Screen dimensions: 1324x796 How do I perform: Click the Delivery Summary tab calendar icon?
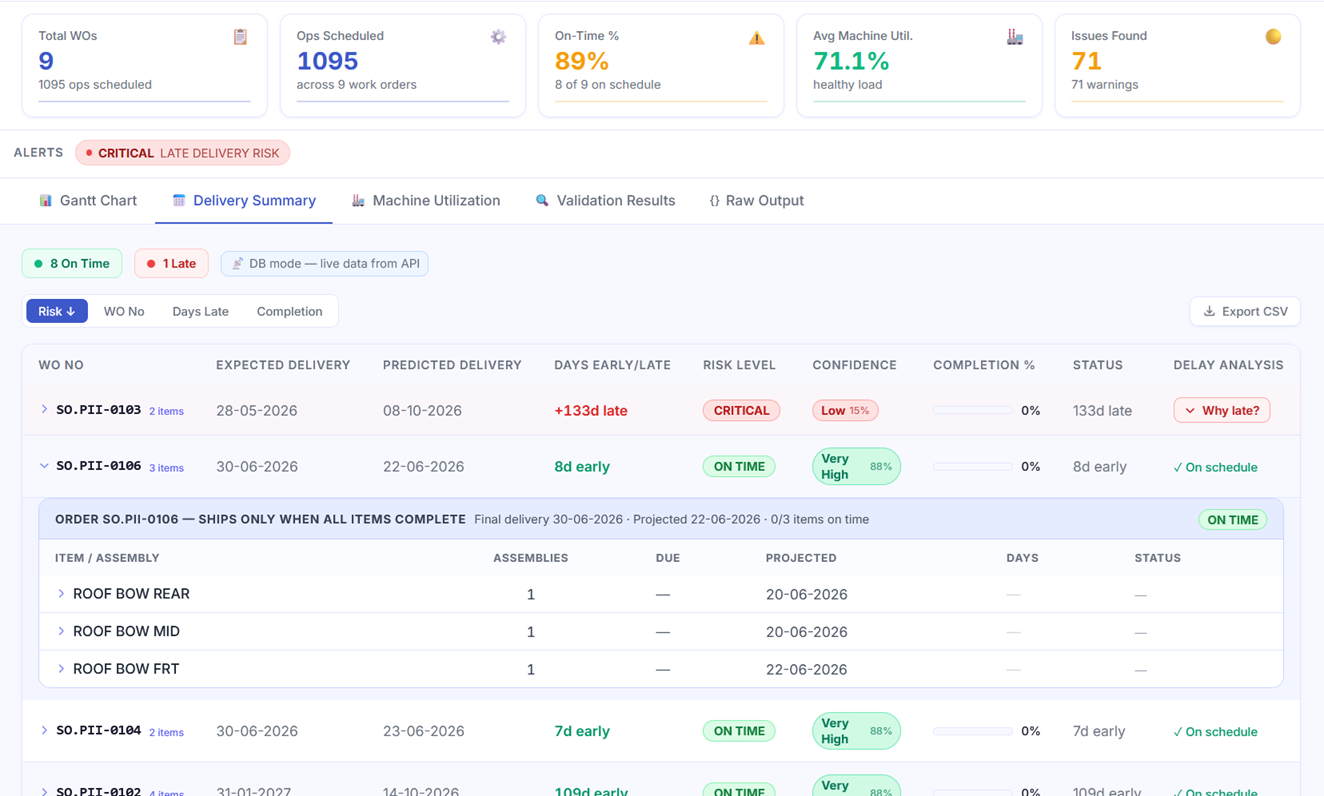pyautogui.click(x=179, y=200)
